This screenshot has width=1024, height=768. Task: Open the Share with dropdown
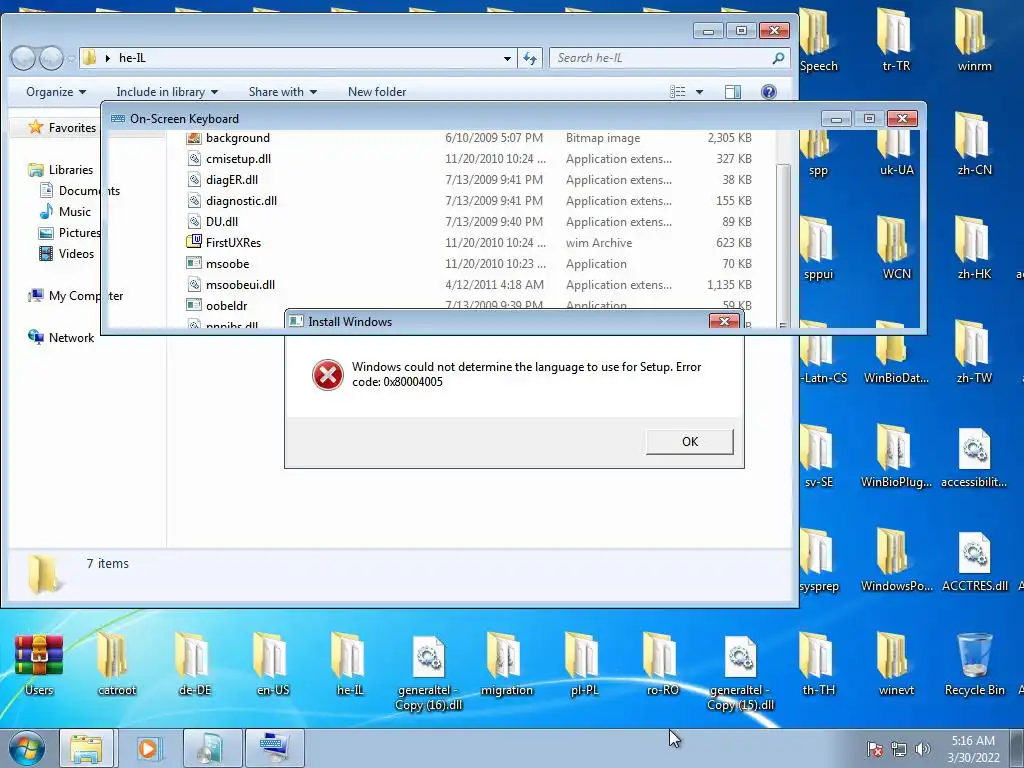[282, 92]
